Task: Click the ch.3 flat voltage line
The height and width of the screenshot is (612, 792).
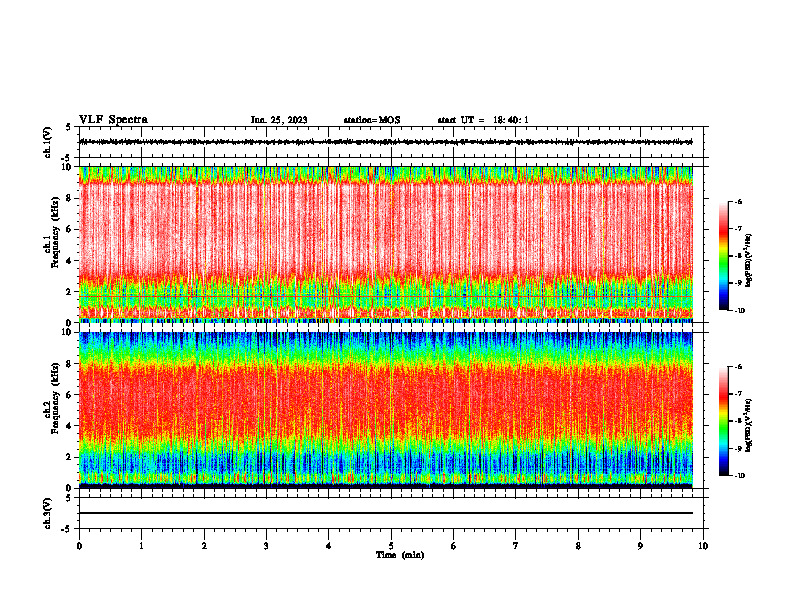Action: 386,513
